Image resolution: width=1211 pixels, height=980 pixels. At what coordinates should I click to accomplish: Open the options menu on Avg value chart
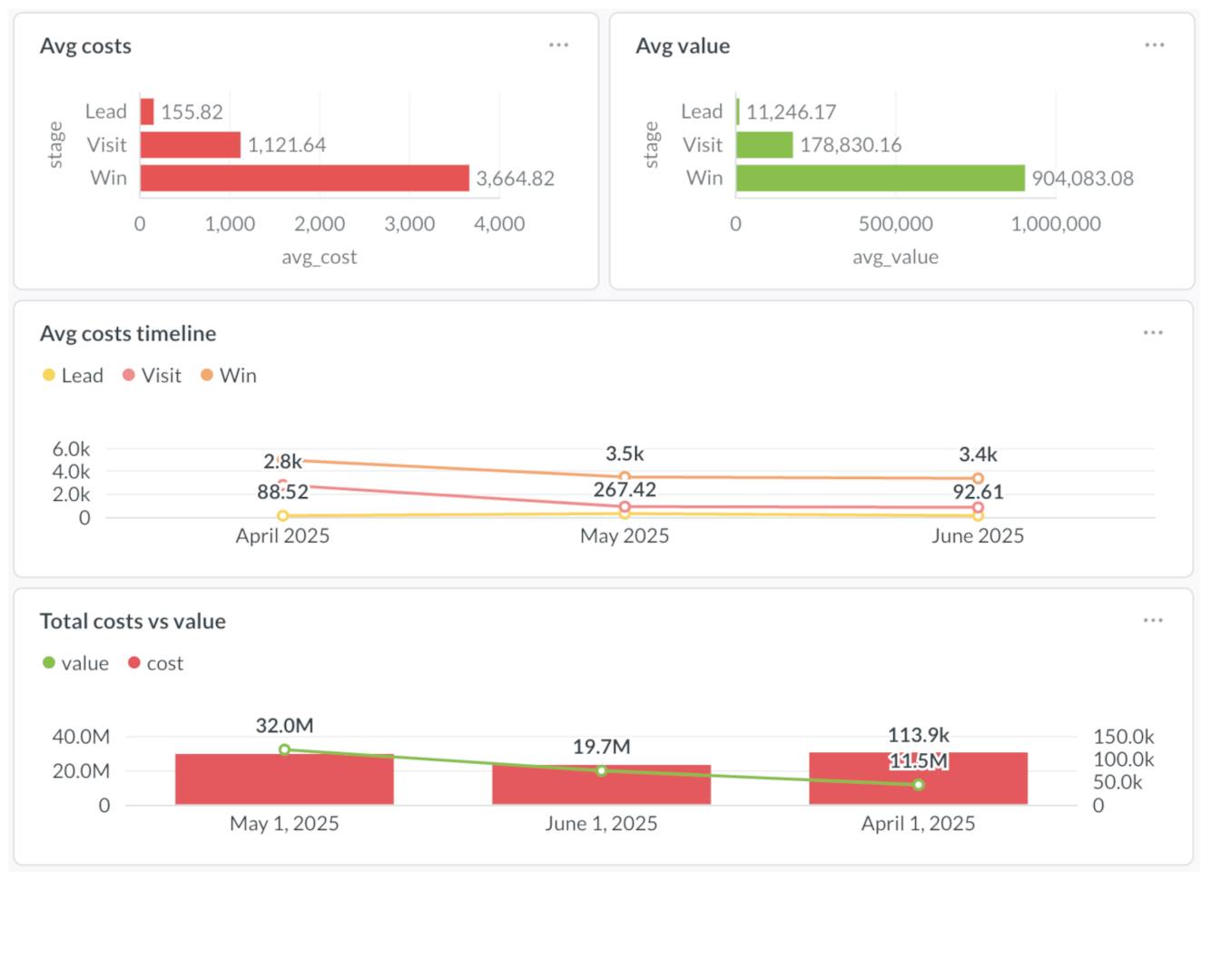1154,44
